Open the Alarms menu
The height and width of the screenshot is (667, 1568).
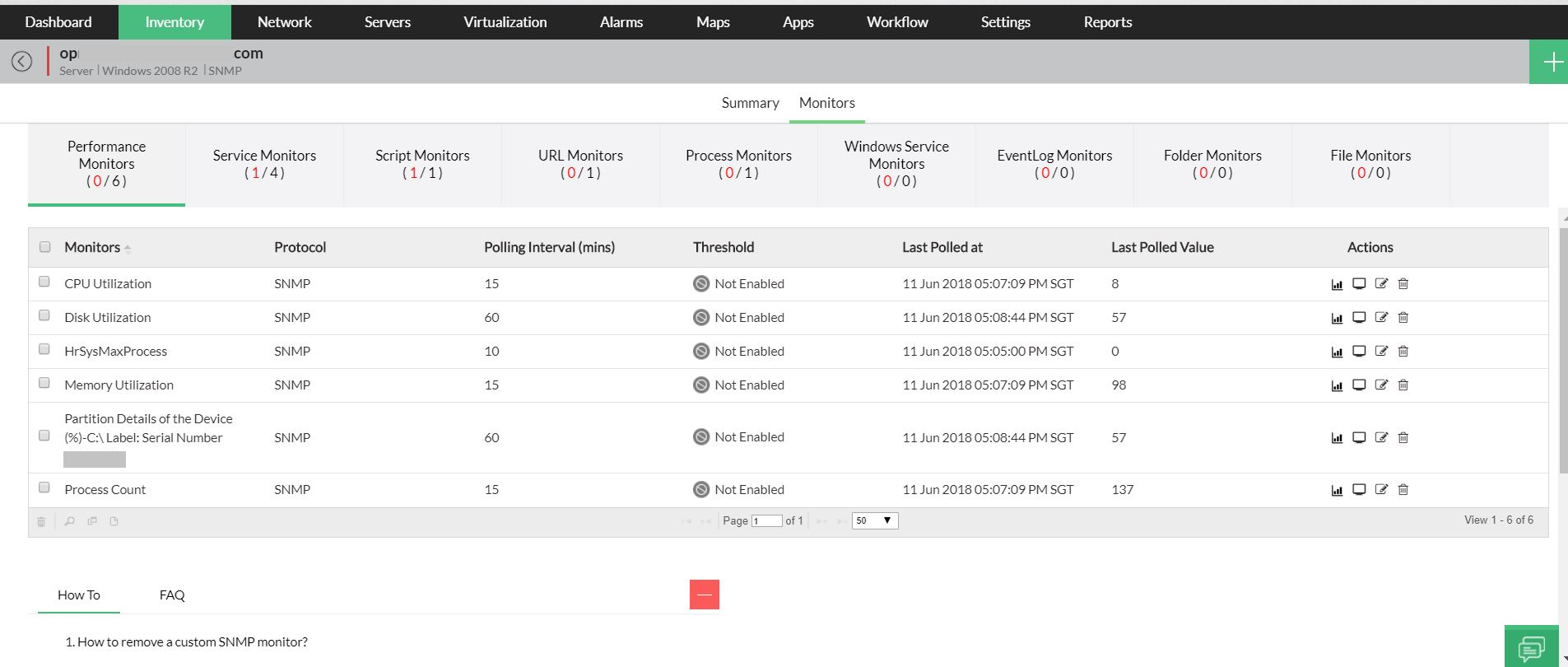click(621, 22)
